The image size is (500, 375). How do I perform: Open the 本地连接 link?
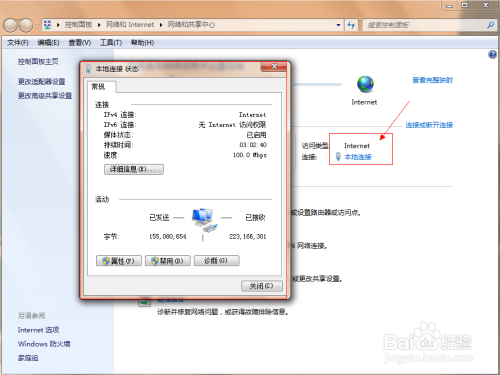pyautogui.click(x=358, y=157)
